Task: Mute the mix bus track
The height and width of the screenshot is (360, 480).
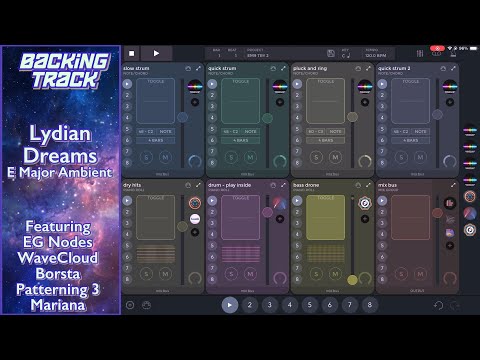Action: (x=420, y=274)
